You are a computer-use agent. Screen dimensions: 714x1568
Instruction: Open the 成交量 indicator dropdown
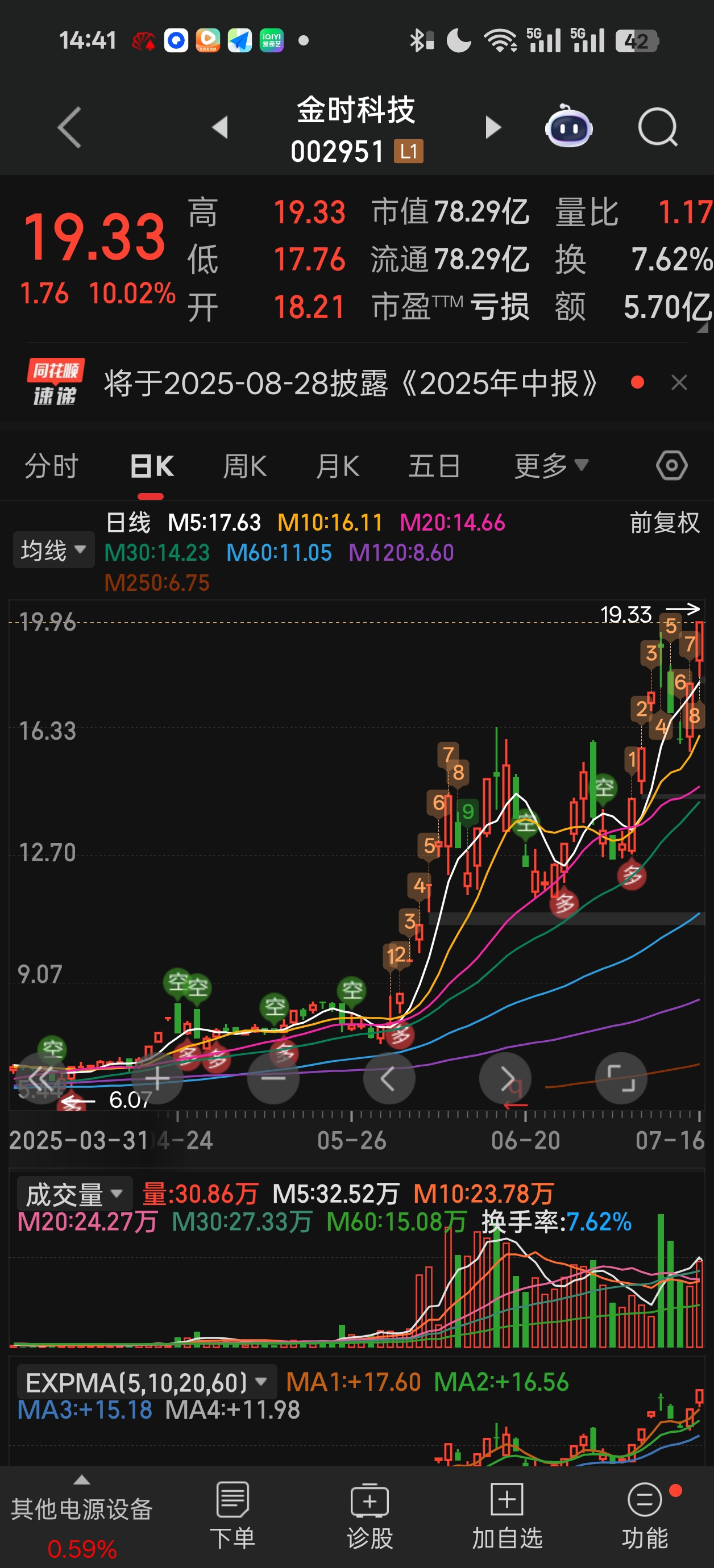(x=74, y=1194)
